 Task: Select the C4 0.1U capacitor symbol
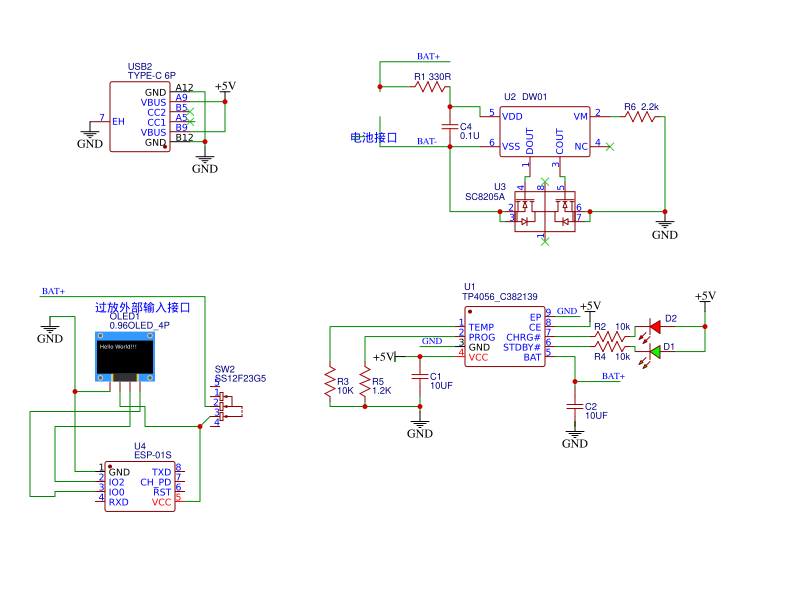450,127
